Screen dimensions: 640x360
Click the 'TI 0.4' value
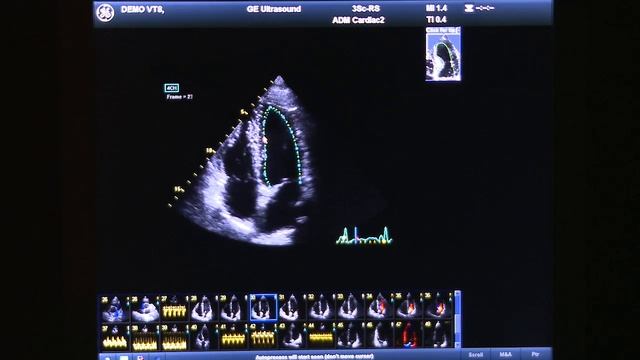click(436, 19)
